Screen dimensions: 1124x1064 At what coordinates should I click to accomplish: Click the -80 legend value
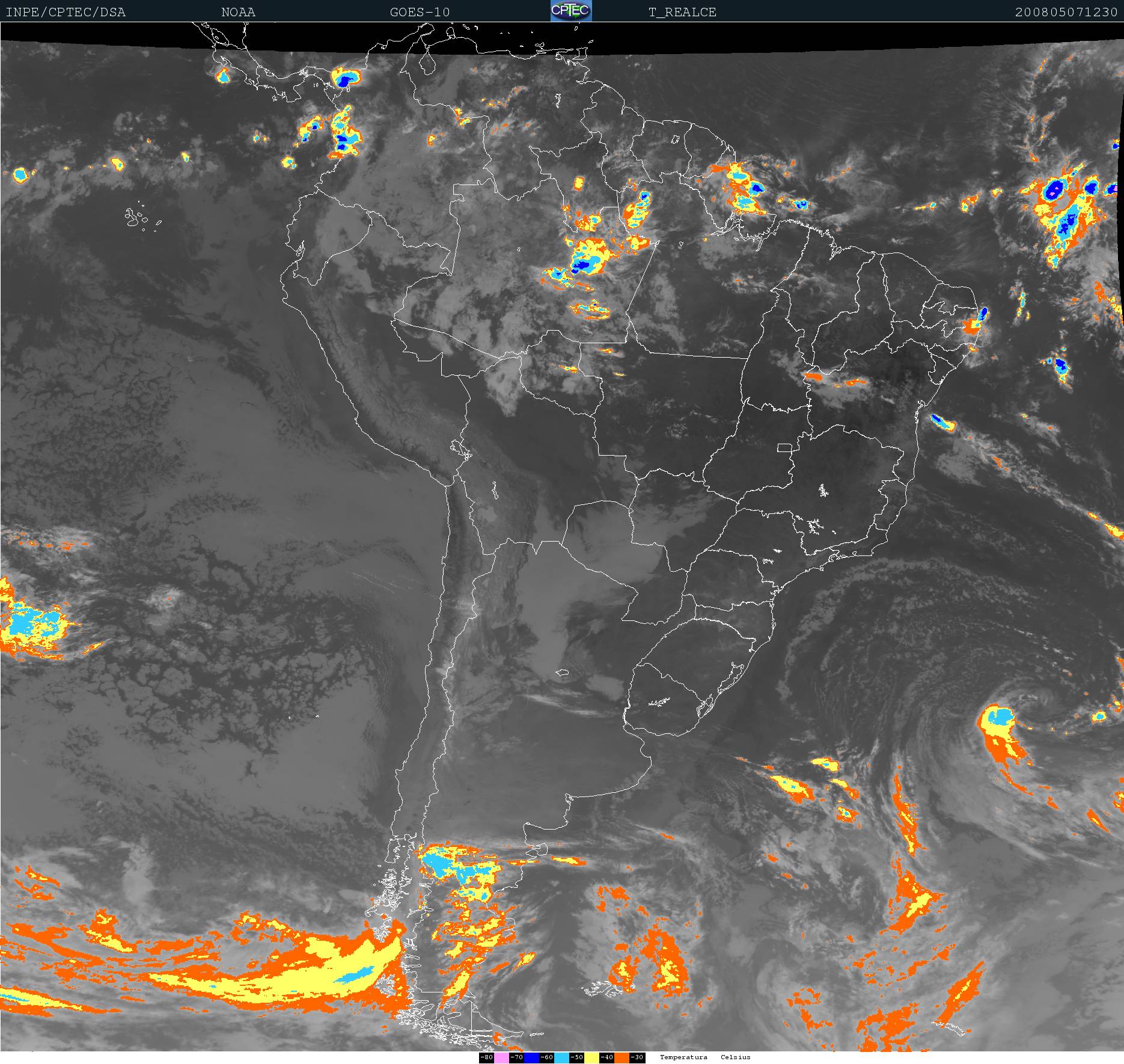487,1057
